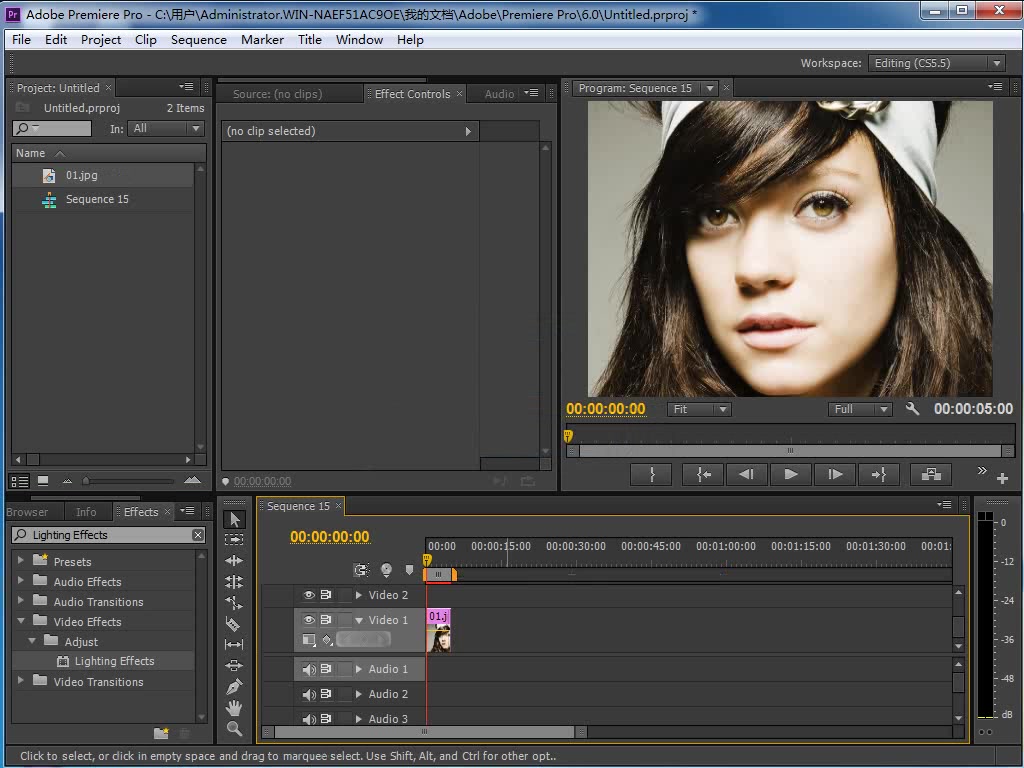Toggle snap magnet in the timeline
The height and width of the screenshot is (768, 1024).
pos(362,569)
